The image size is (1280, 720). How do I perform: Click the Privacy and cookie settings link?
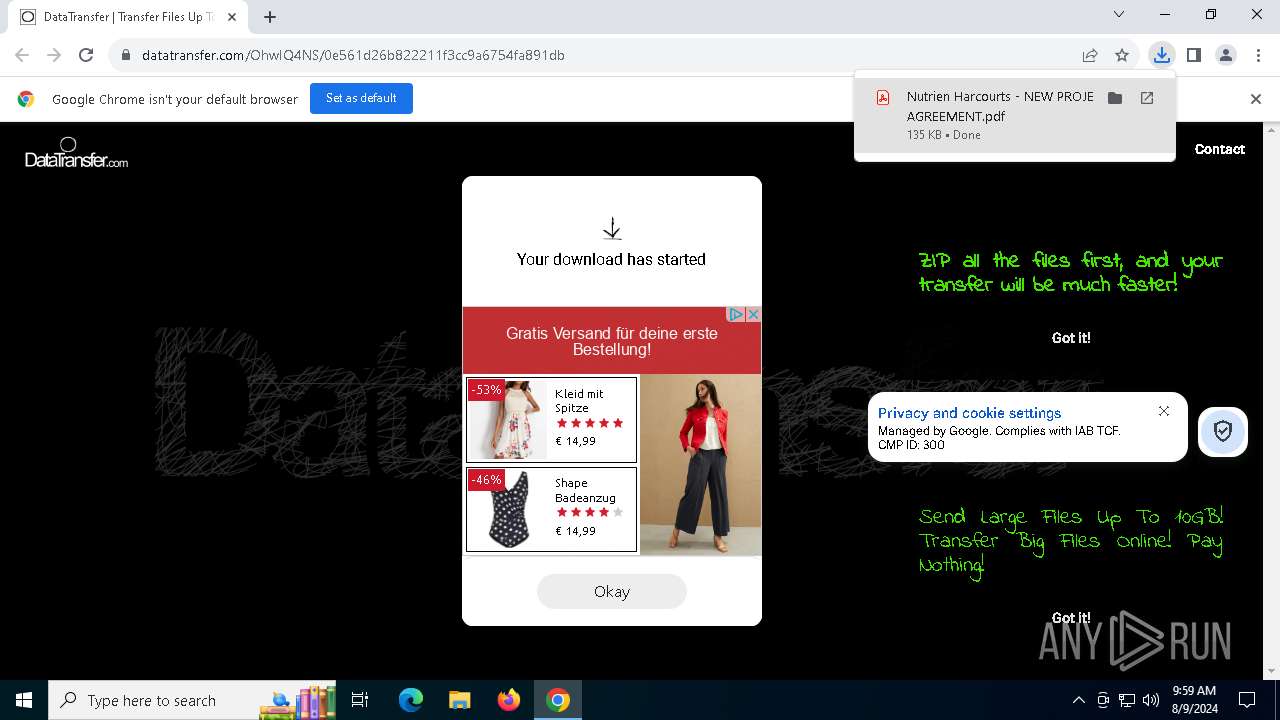[x=969, y=413]
